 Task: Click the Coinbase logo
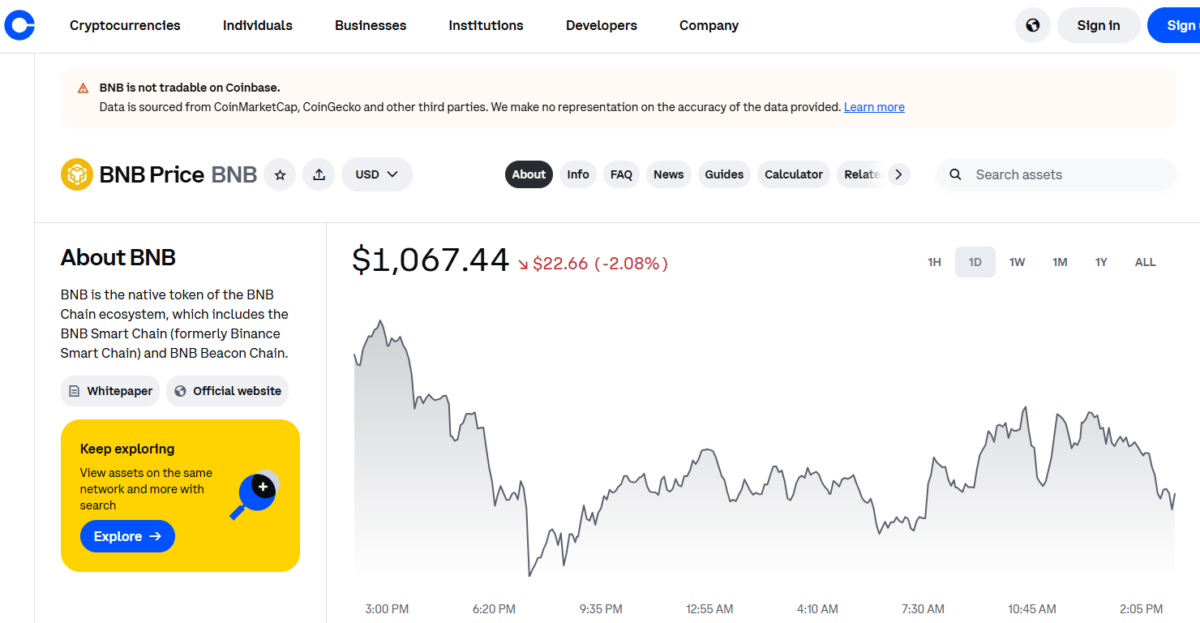(x=19, y=25)
